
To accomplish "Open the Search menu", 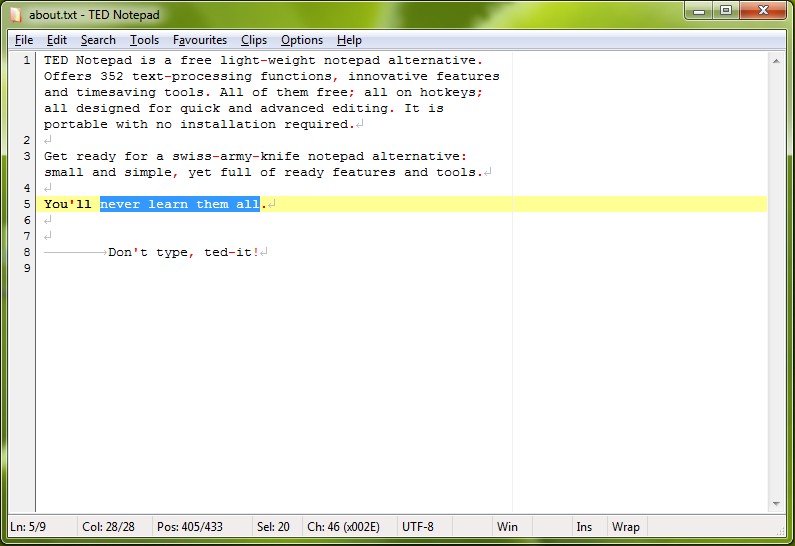I will coord(98,40).
